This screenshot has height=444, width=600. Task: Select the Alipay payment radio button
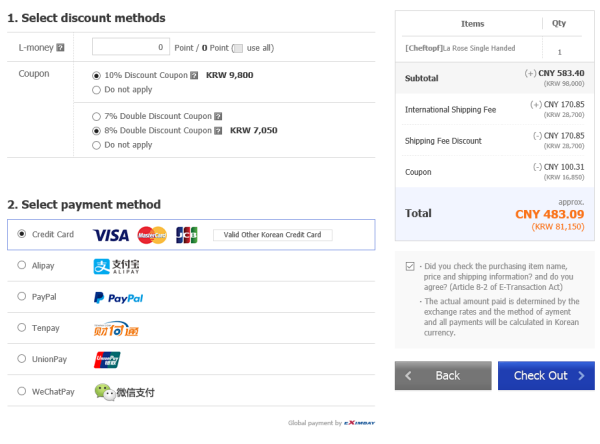pyautogui.click(x=22, y=265)
